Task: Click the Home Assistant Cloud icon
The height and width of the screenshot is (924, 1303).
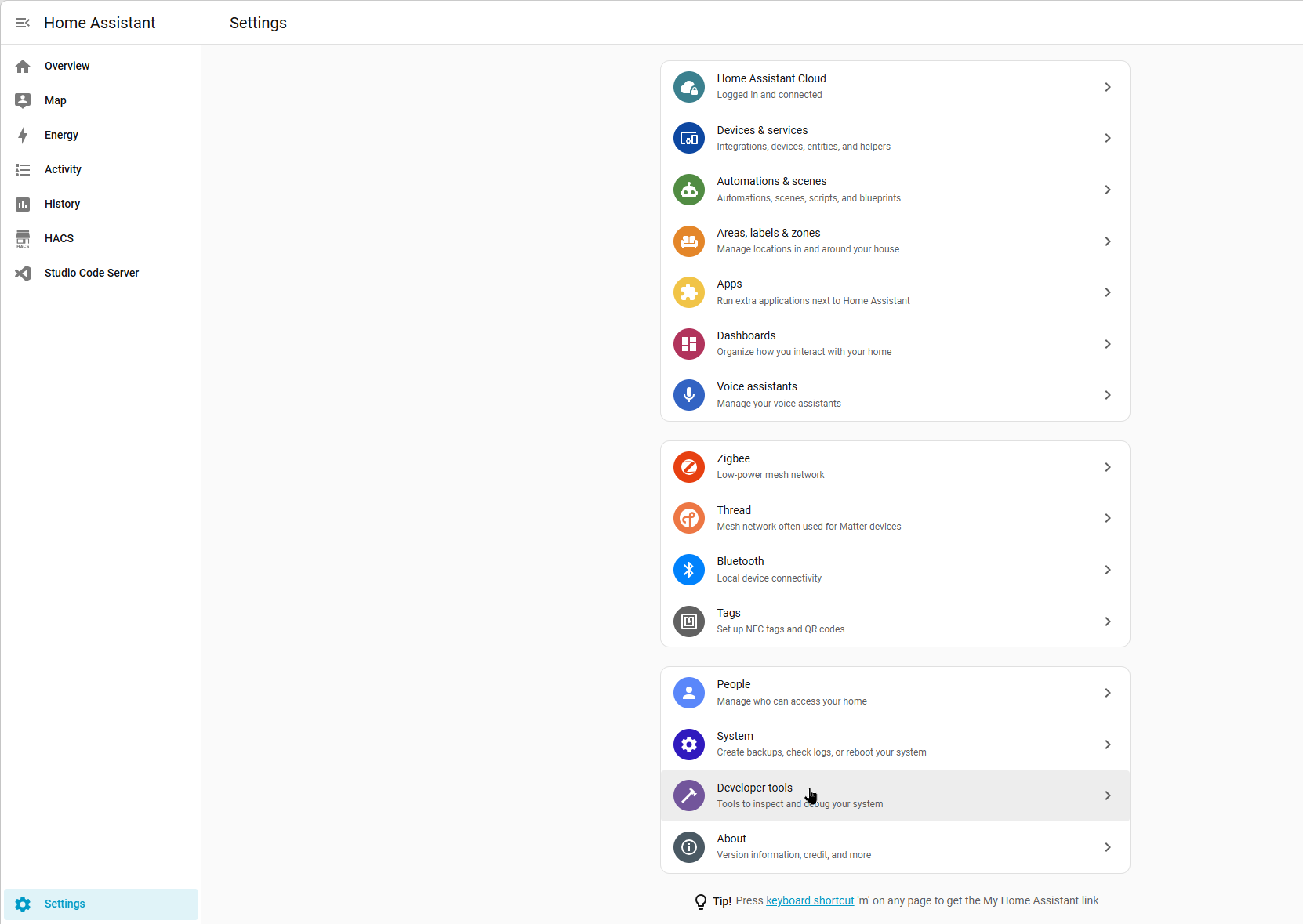Action: click(688, 87)
